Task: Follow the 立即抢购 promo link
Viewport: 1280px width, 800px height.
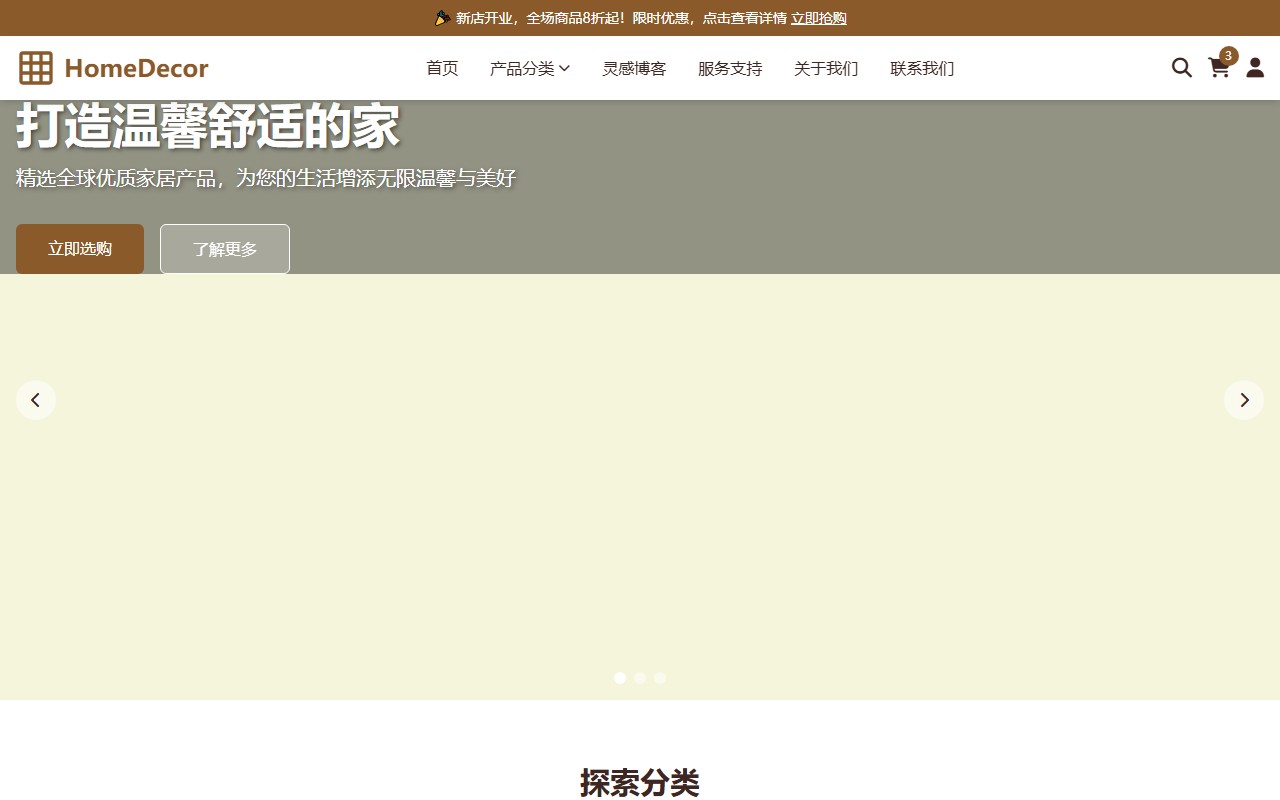Action: click(818, 18)
